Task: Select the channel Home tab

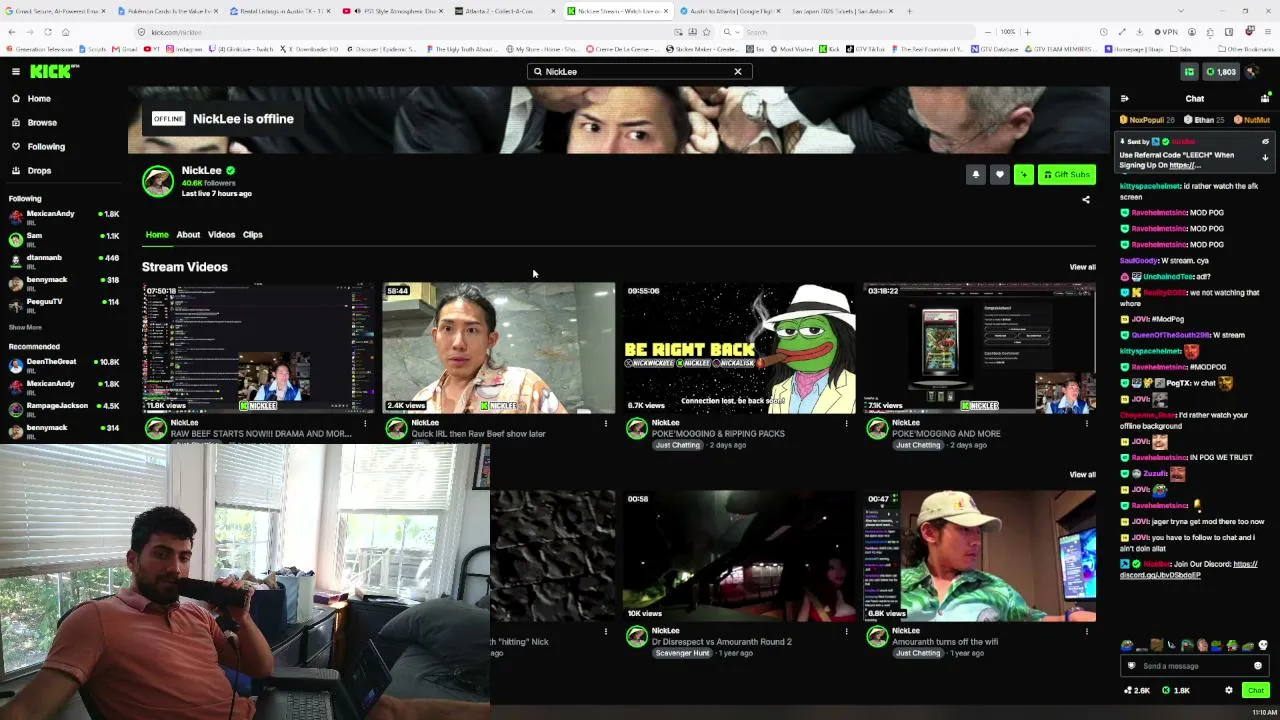Action: [157, 235]
